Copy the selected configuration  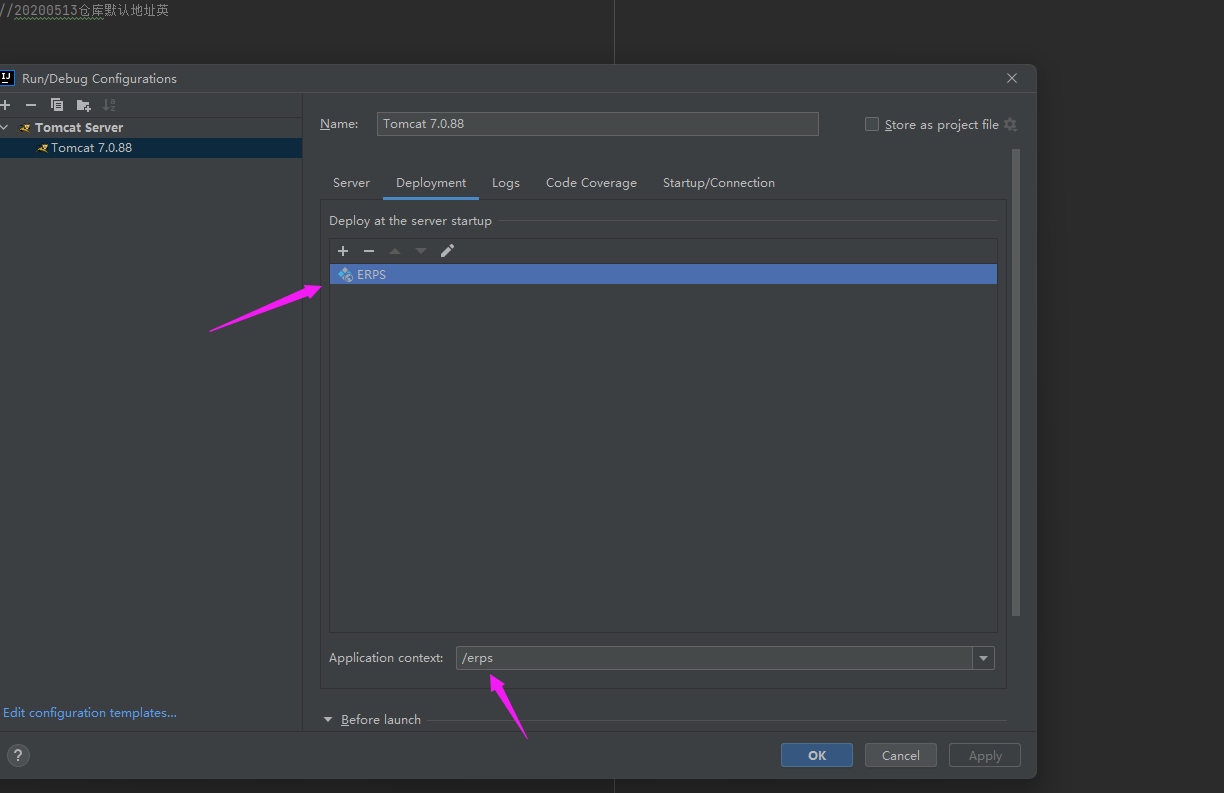point(57,105)
